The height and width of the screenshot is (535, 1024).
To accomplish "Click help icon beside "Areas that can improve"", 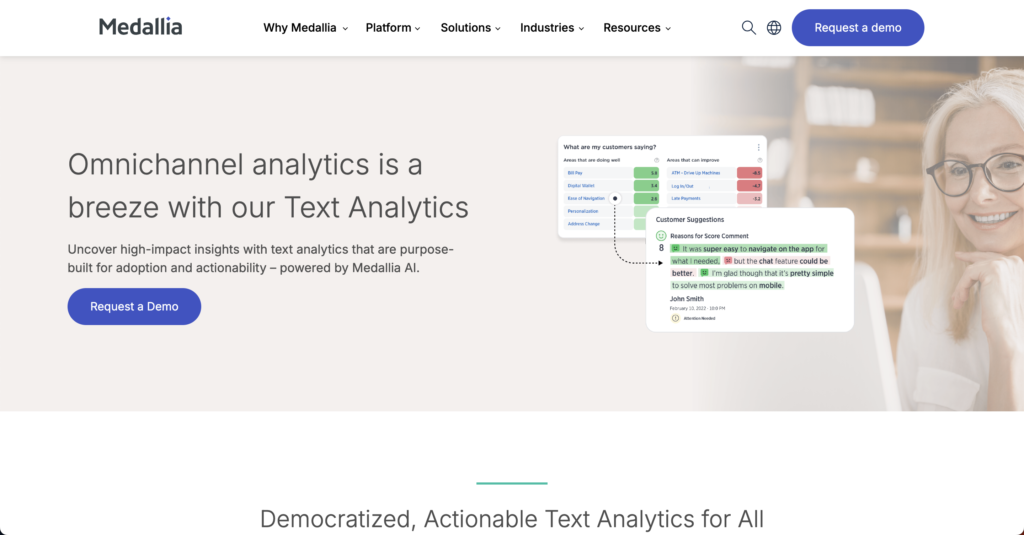I will click(x=759, y=160).
